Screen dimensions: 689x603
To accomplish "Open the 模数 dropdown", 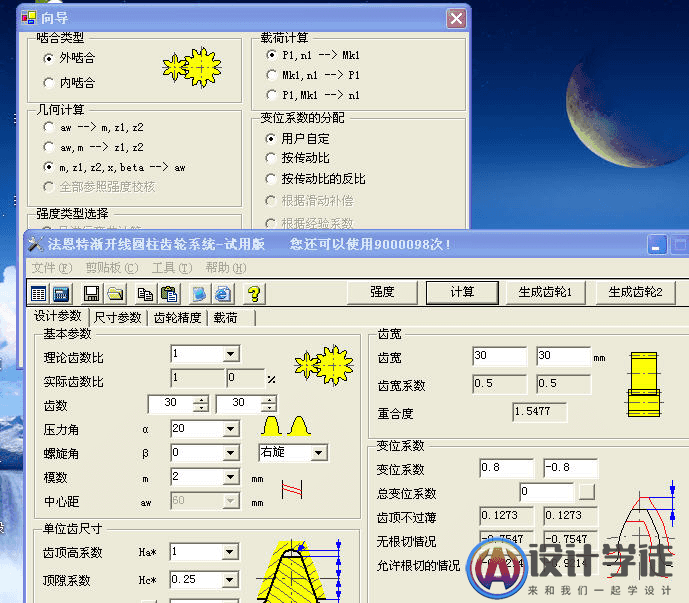I will pos(230,476).
